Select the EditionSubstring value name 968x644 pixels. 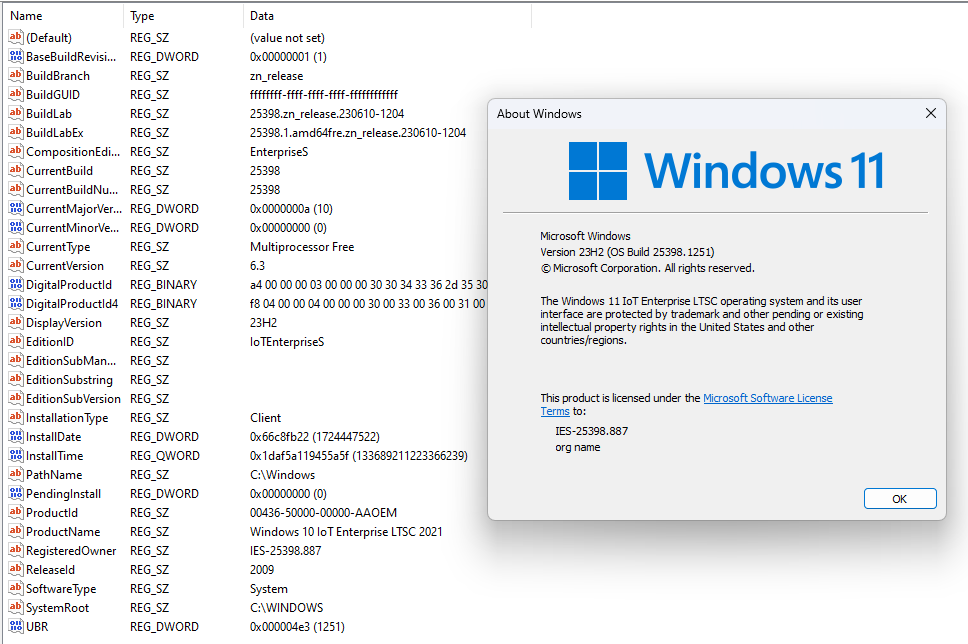(x=69, y=380)
